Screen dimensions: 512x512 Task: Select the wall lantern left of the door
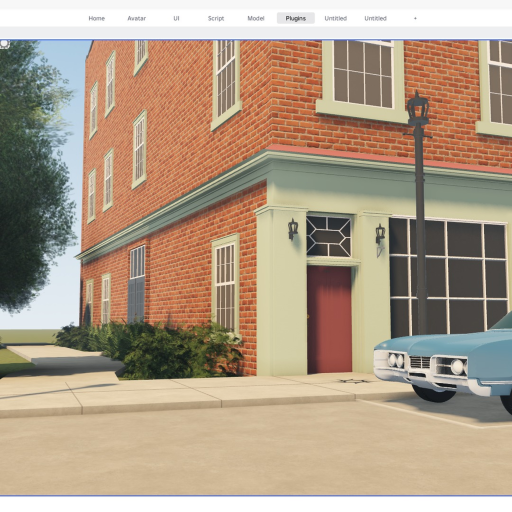click(x=293, y=229)
